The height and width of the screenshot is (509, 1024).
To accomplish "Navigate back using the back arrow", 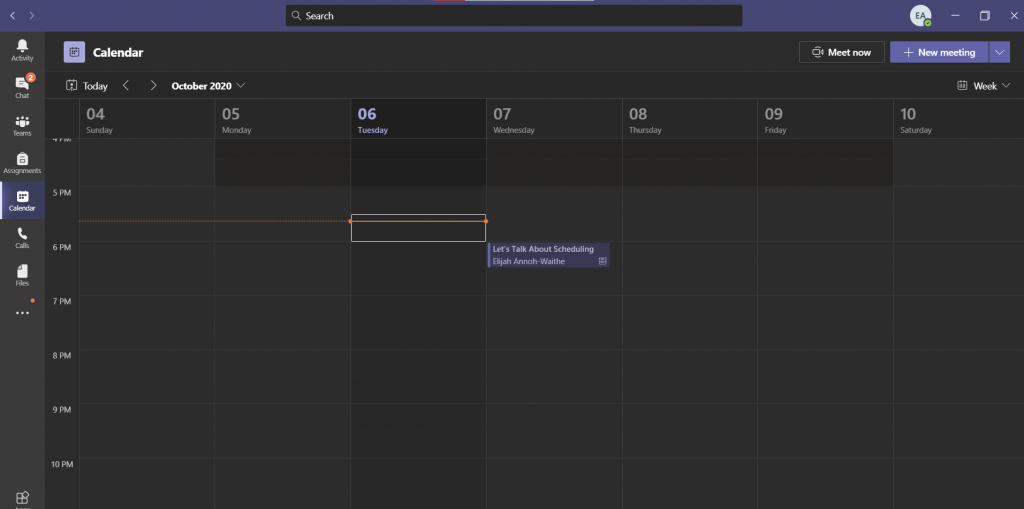I will tap(12, 16).
